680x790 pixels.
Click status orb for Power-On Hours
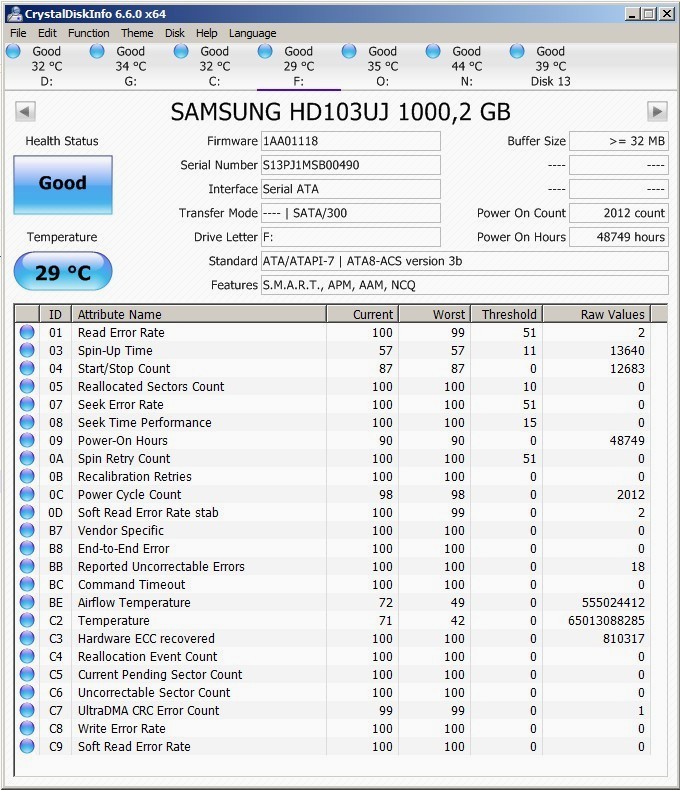(27, 440)
